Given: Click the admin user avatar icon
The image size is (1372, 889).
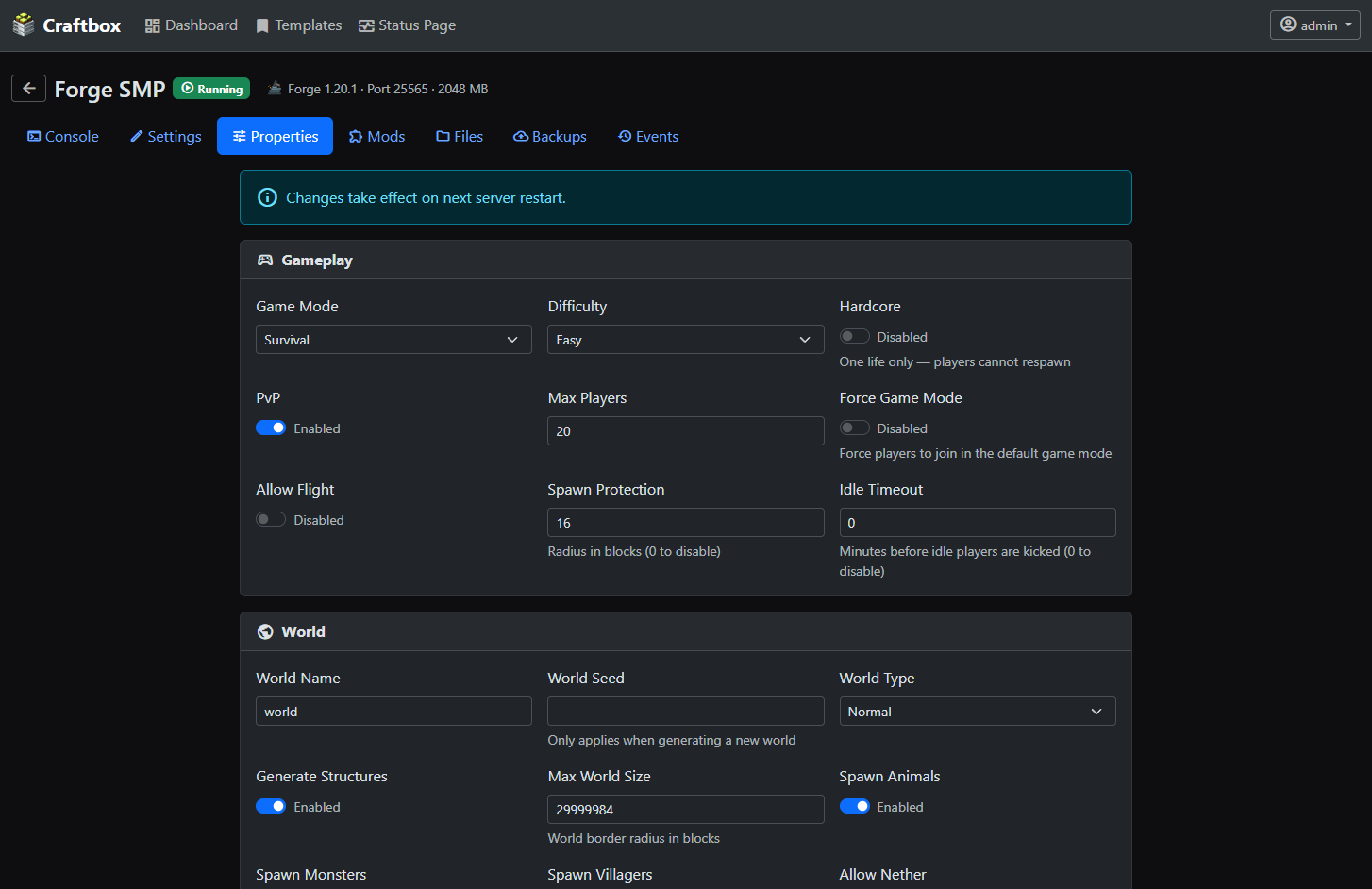Looking at the screenshot, I should coord(1288,25).
